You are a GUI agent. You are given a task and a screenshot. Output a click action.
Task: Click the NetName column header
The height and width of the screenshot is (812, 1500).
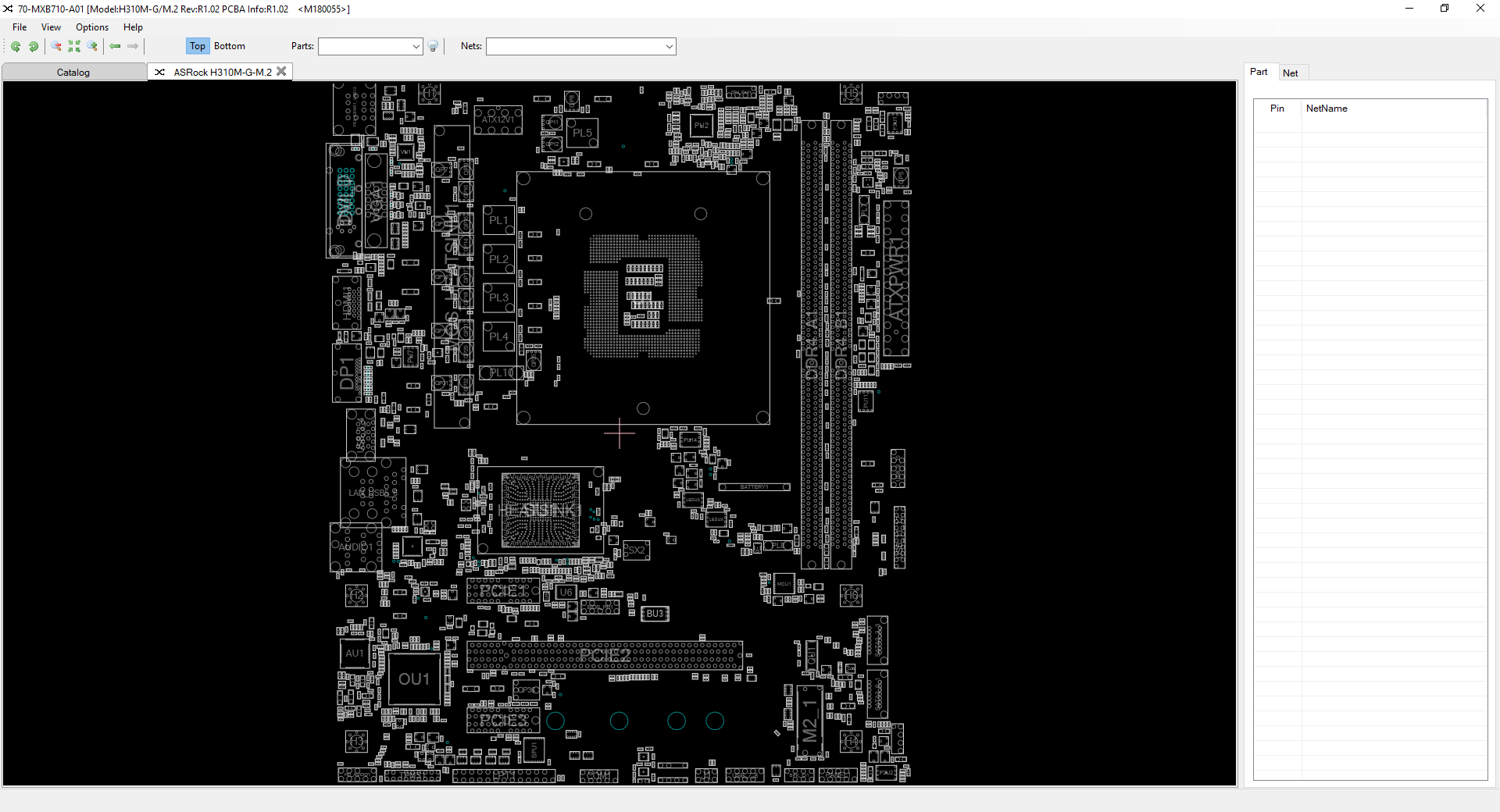pyautogui.click(x=1327, y=109)
